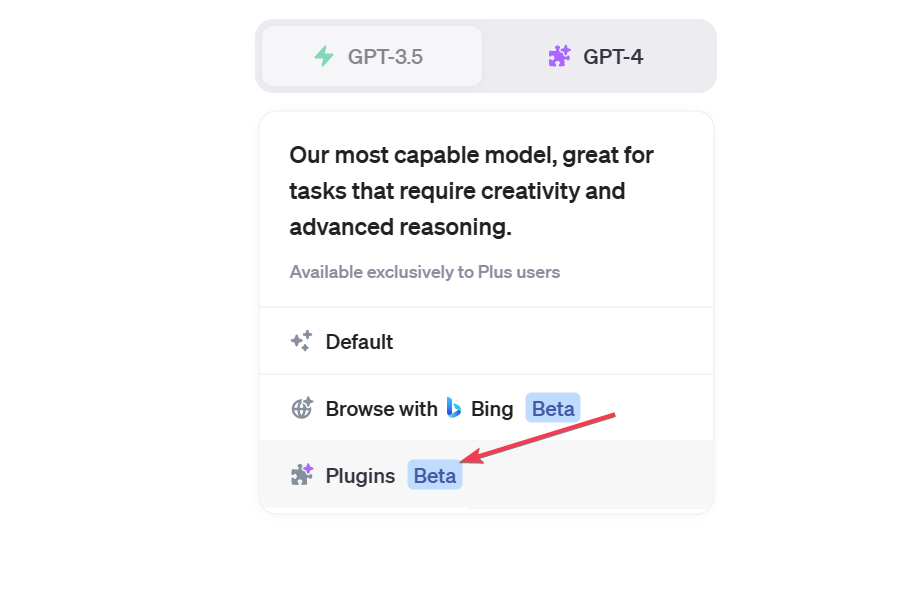Click the blue Bing logo

pos(453,408)
